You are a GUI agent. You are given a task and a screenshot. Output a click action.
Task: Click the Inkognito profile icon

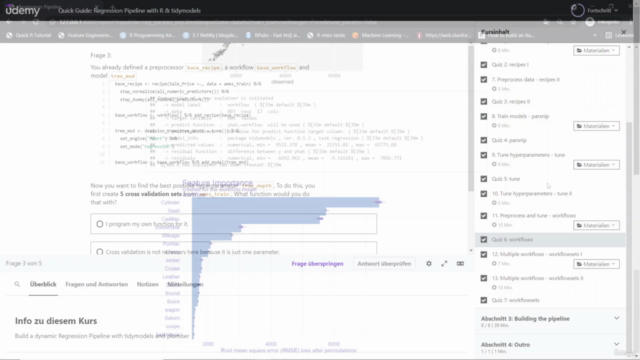(590, 22)
